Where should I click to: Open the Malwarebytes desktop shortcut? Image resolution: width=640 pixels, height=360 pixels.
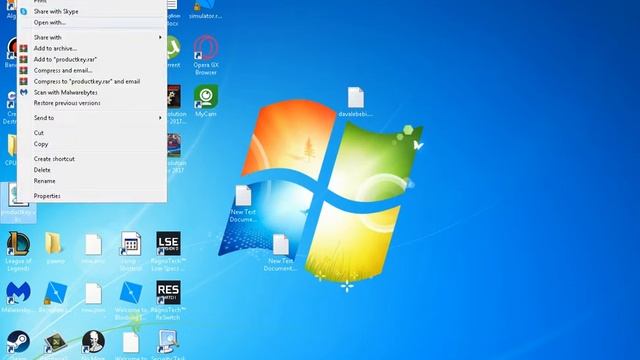18,296
